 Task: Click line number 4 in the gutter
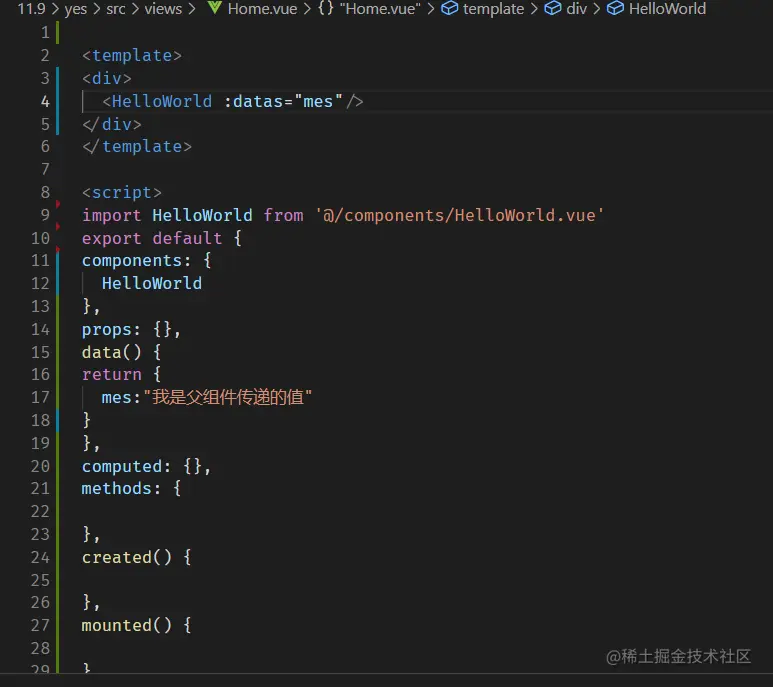pyautogui.click(x=45, y=102)
